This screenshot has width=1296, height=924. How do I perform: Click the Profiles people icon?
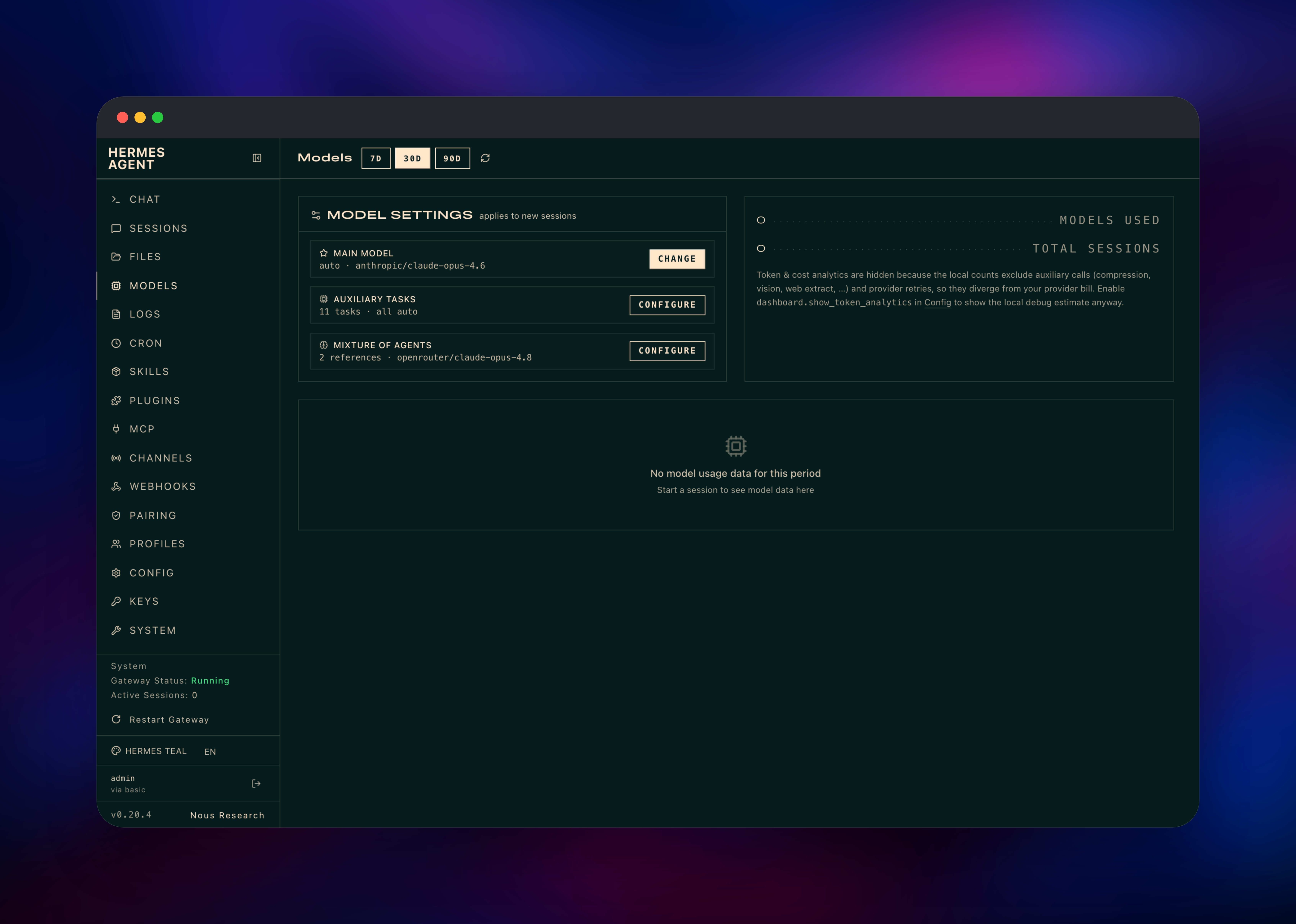116,544
